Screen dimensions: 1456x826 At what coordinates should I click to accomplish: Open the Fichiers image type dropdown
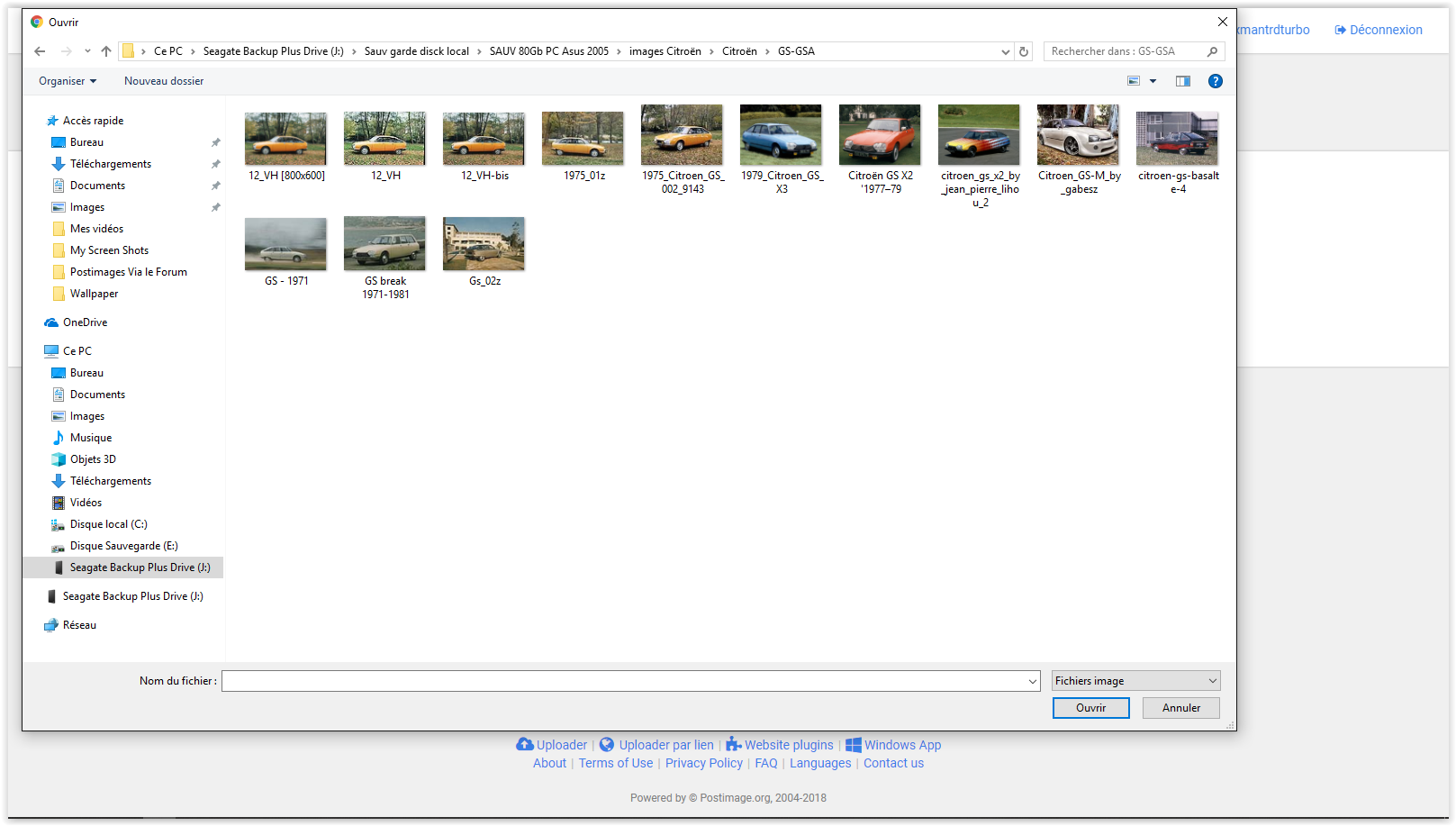coord(1136,681)
